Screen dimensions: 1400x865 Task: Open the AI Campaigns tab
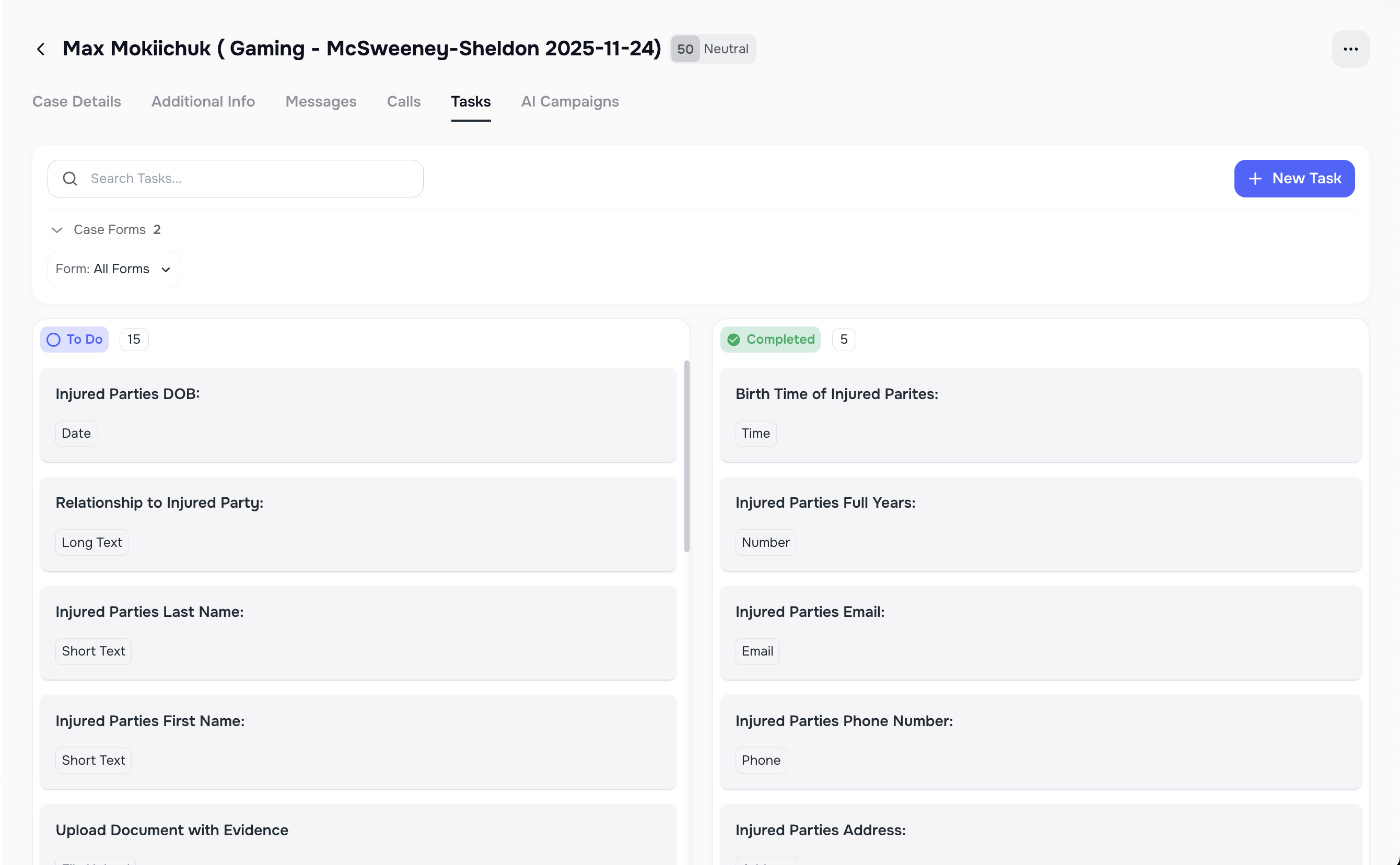click(x=570, y=101)
